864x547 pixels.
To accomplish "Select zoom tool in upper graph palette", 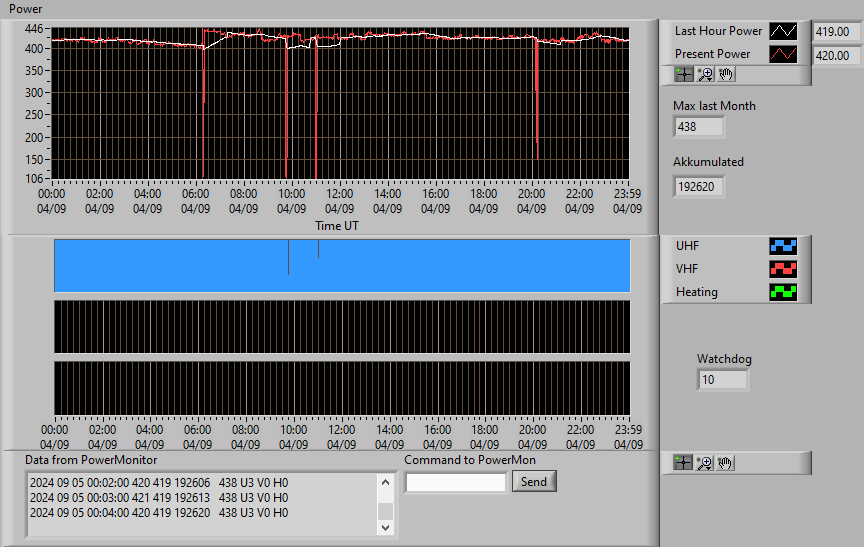I will [x=705, y=74].
